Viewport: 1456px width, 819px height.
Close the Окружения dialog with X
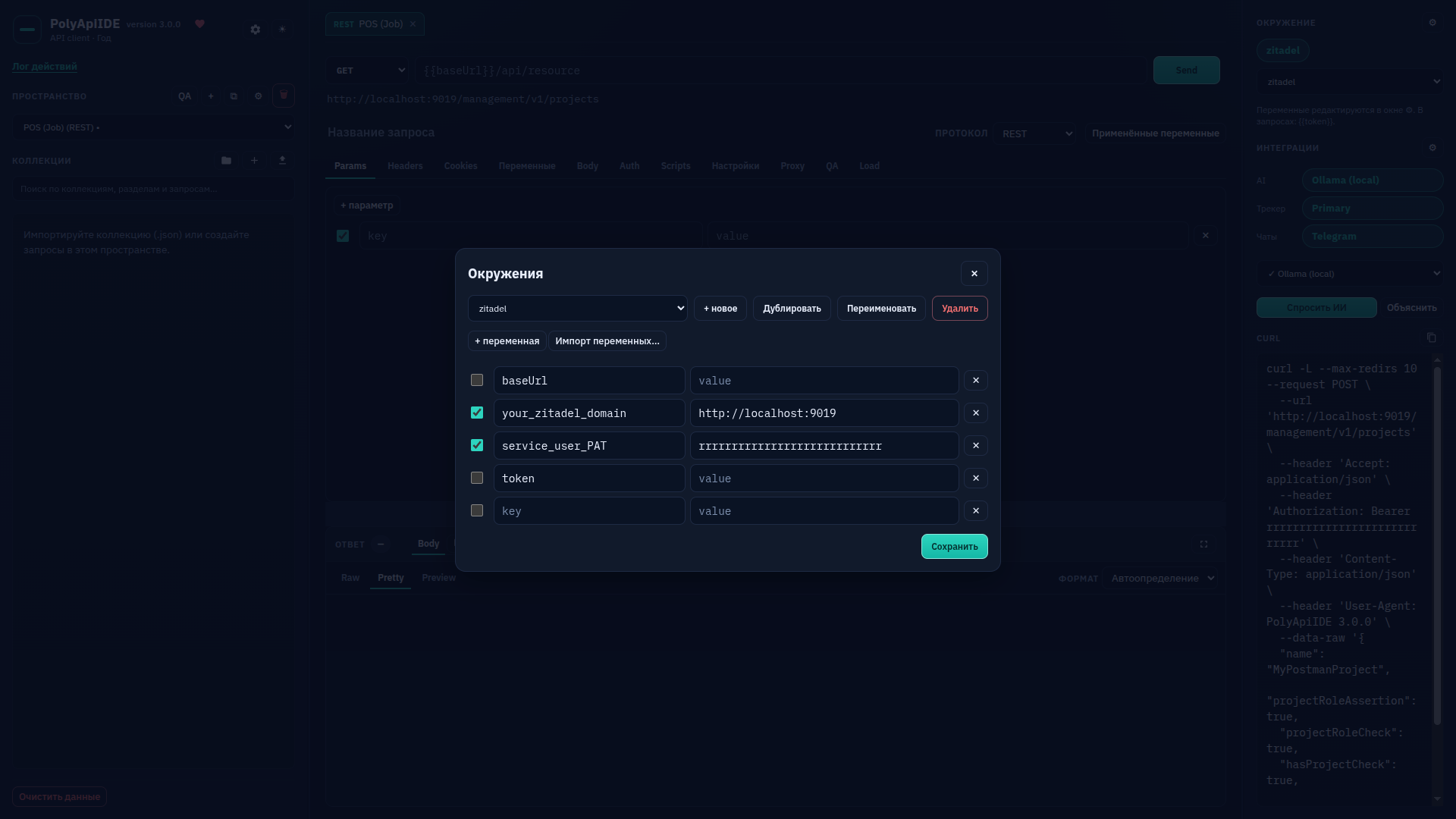(x=974, y=273)
